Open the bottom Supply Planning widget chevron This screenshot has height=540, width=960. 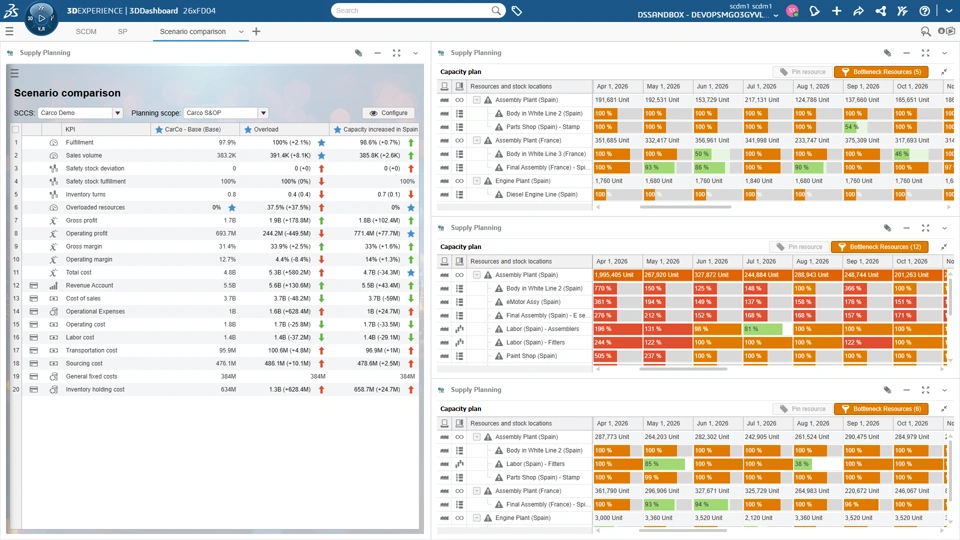point(945,390)
